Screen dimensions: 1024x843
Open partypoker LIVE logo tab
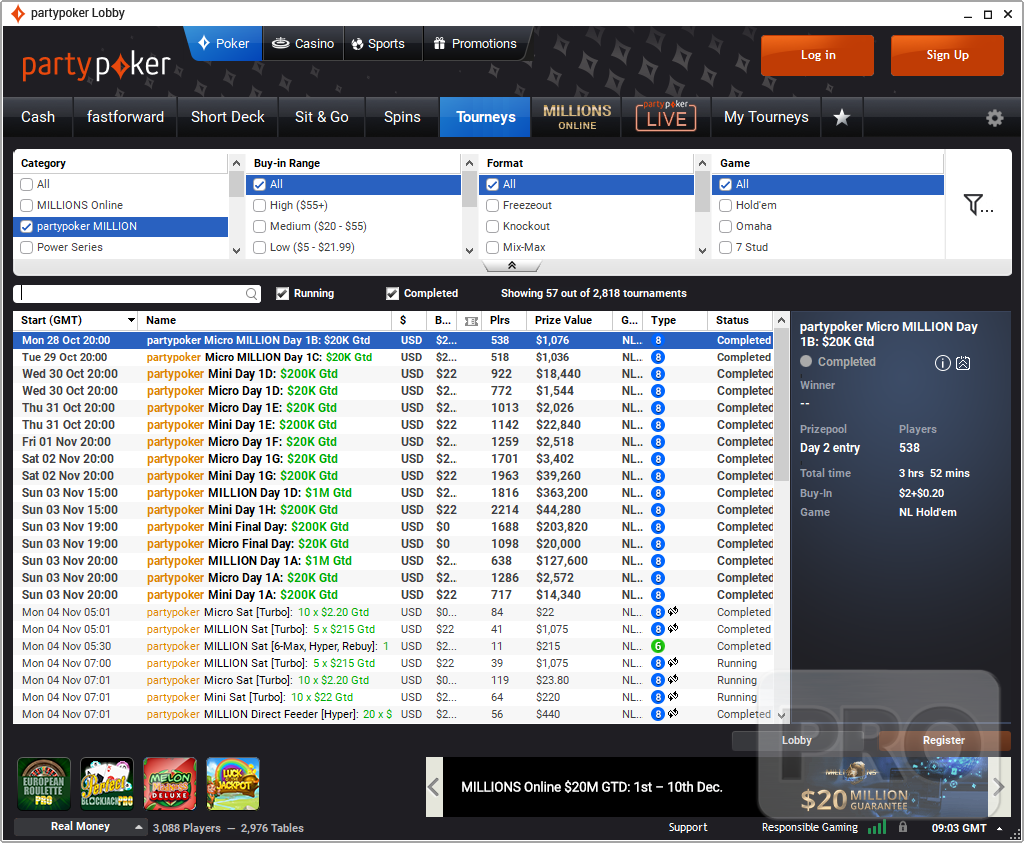pyautogui.click(x=665, y=117)
